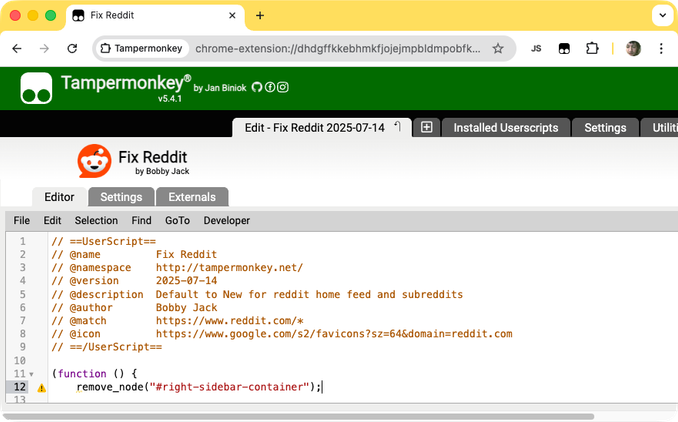
Task: Switch to Installed Userscripts tab
Action: point(505,128)
